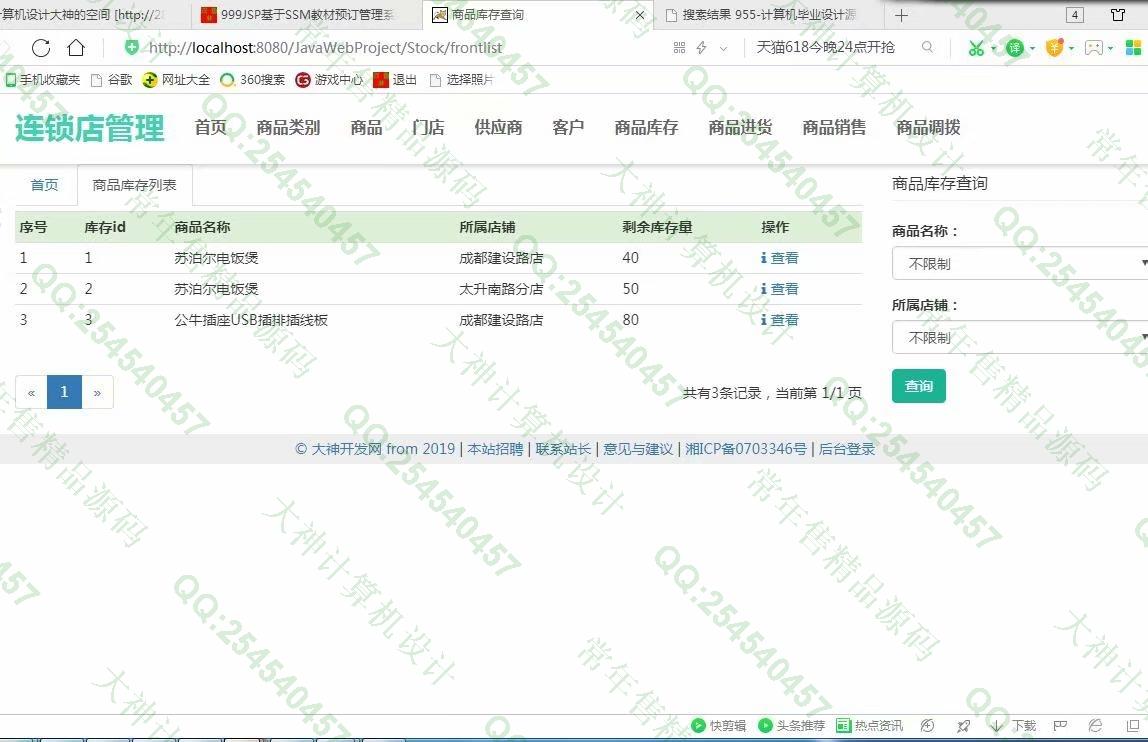Open 下载 manager in status bar
Image resolution: width=1148 pixels, height=742 pixels.
coord(1013,725)
